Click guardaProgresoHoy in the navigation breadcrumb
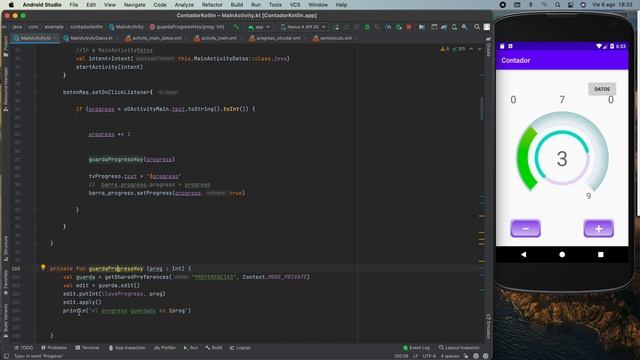 click(x=187, y=27)
